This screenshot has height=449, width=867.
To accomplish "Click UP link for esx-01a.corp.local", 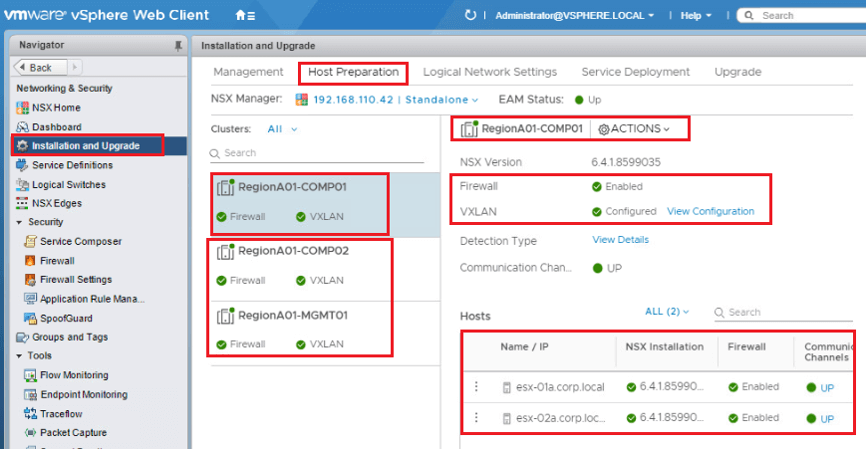I will [827, 388].
